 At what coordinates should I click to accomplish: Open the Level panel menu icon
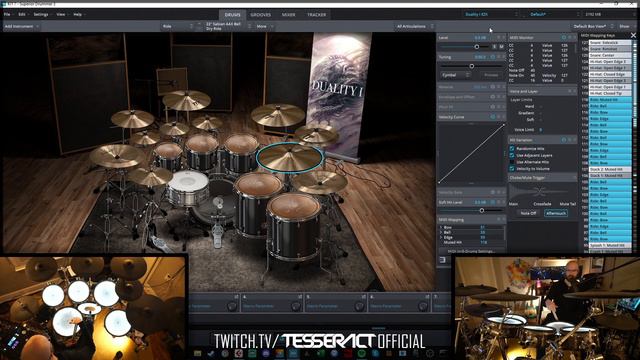click(499, 38)
